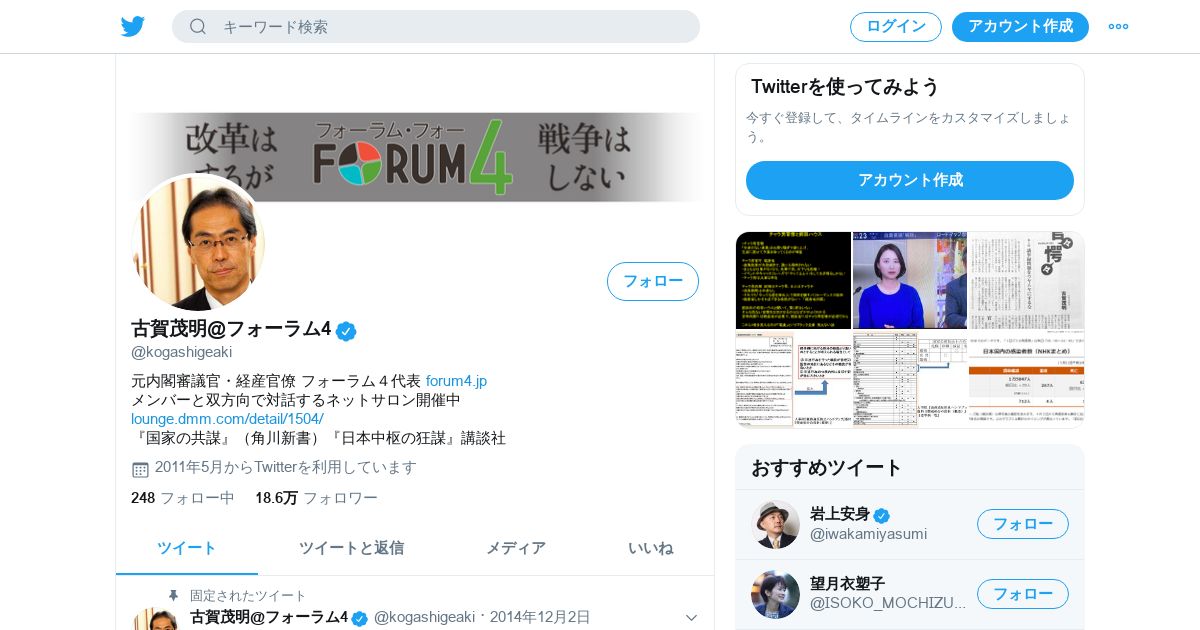Follow 古賀茂明 with the フォロー button
1200x630 pixels.
click(653, 282)
